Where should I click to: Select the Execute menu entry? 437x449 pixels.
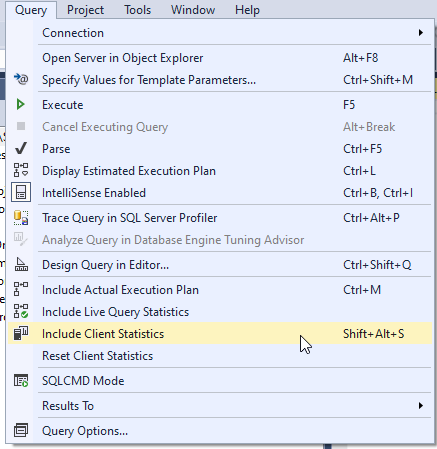pos(220,105)
